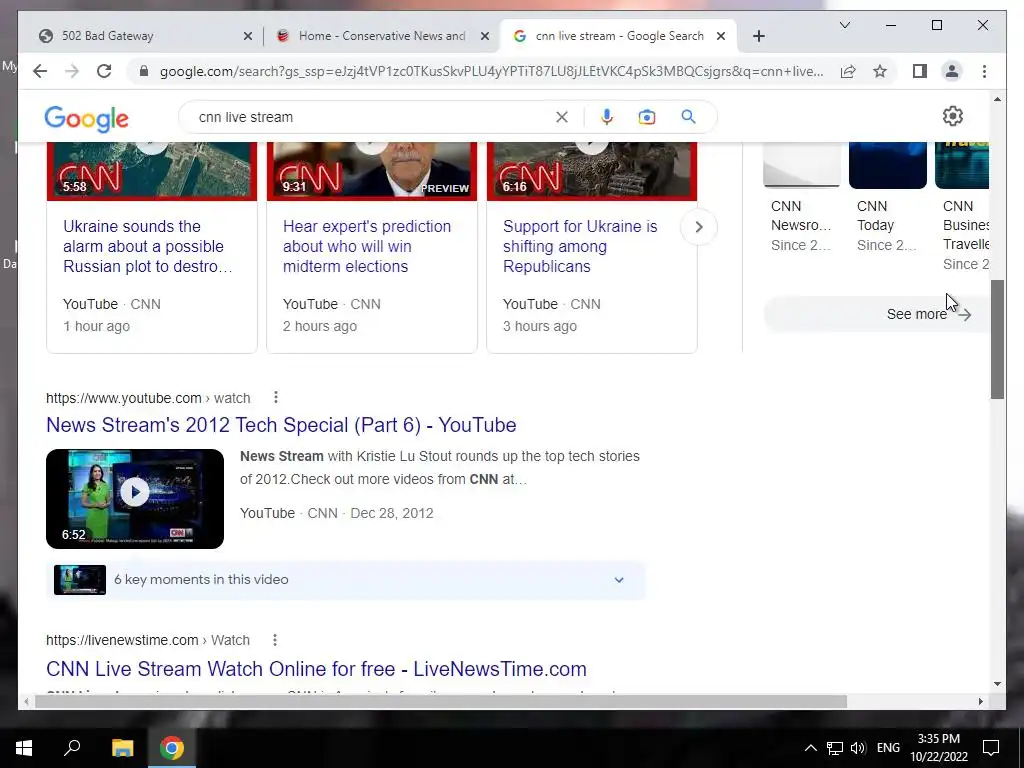Image resolution: width=1024 pixels, height=768 pixels.
Task: Open Ukraine sounds the alarm video
Action: [x=148, y=246]
